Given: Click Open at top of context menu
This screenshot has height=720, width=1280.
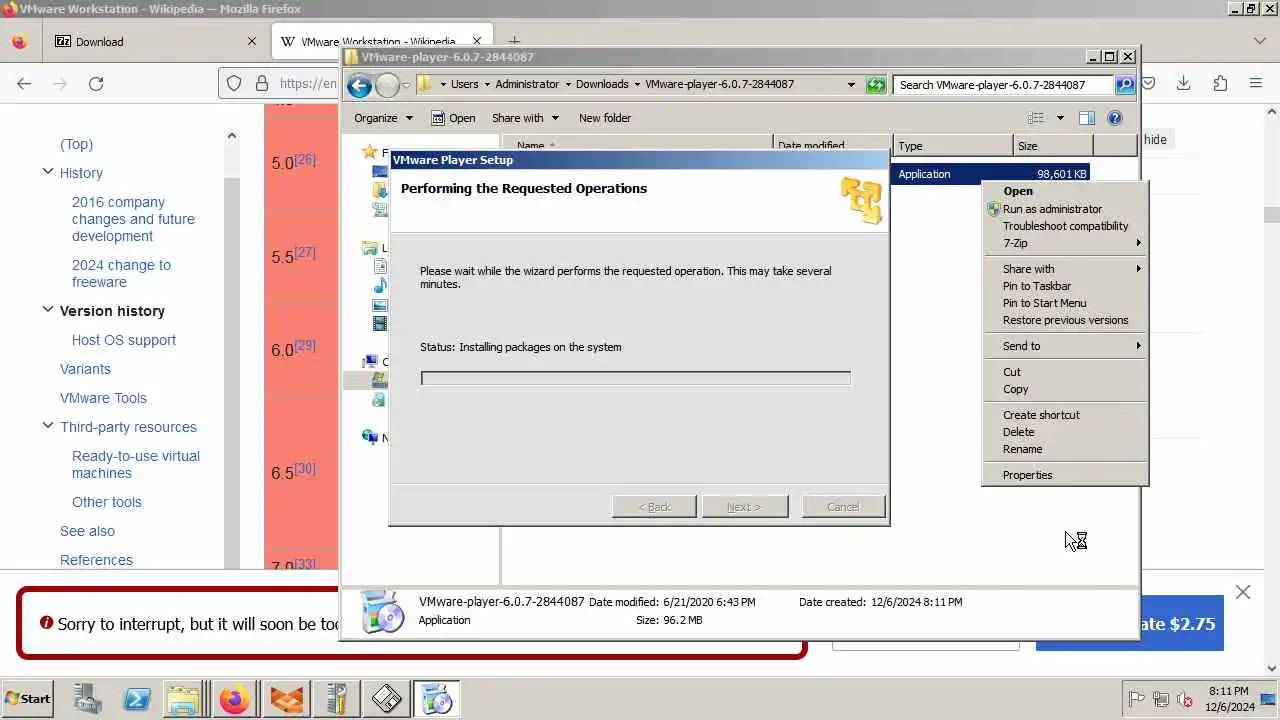Looking at the screenshot, I should [x=1064, y=191].
